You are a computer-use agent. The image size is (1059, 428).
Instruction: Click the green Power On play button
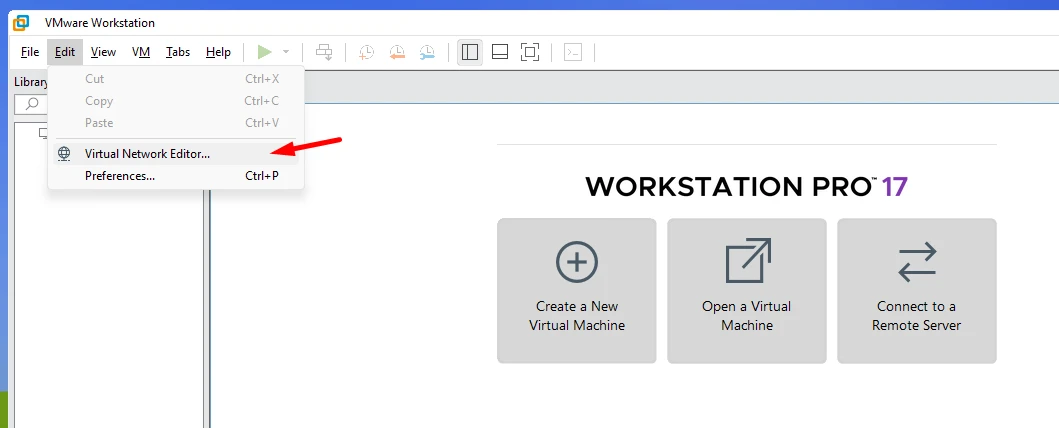point(265,52)
